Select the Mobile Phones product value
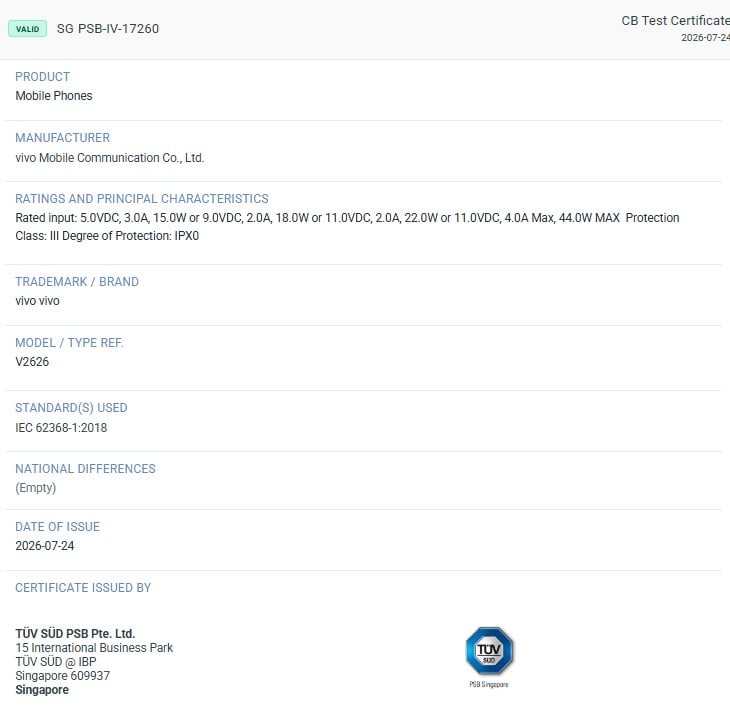Image resolution: width=730 pixels, height=709 pixels. (54, 96)
